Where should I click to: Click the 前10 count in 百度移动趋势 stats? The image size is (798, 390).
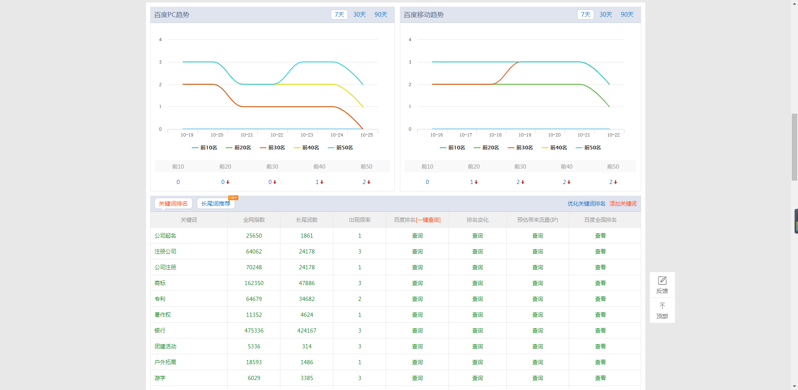(427, 182)
